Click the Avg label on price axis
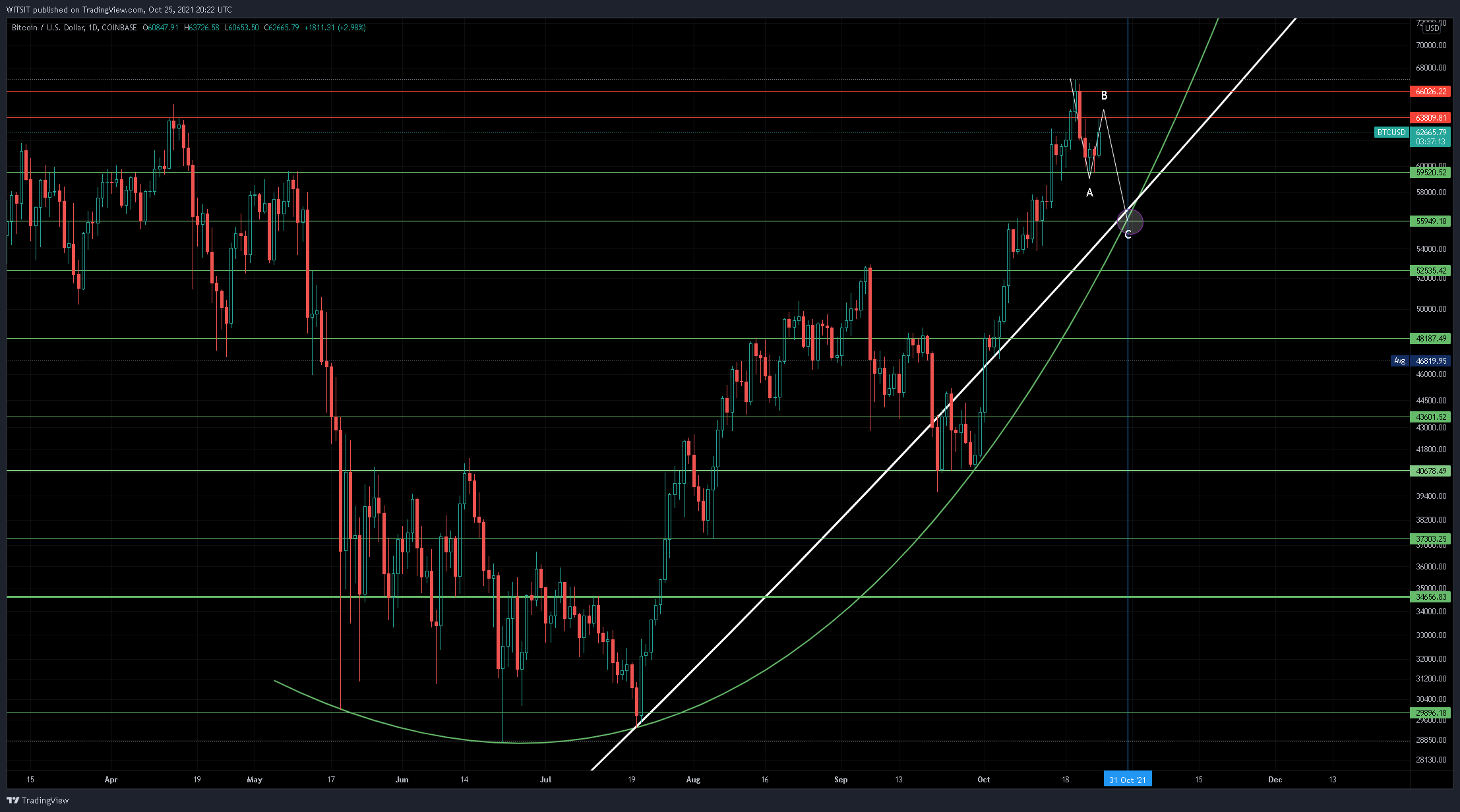 tap(1399, 361)
